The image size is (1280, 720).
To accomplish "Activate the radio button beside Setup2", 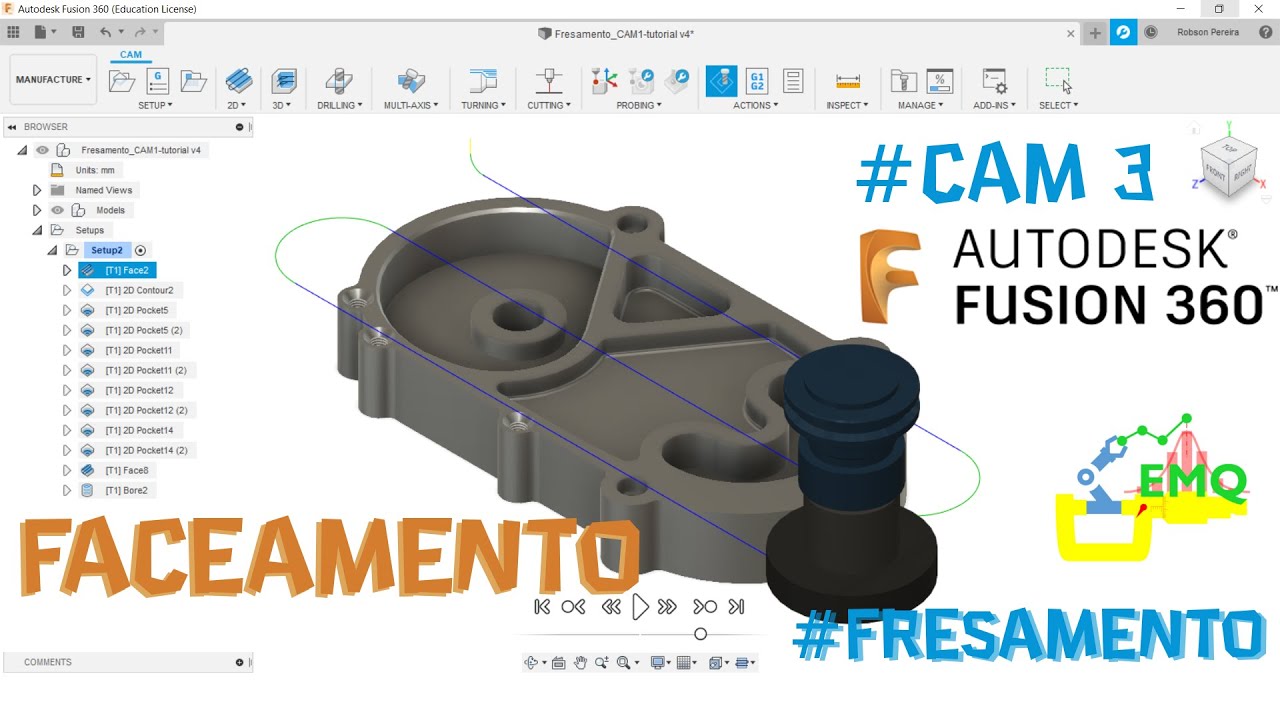I will [x=140, y=250].
